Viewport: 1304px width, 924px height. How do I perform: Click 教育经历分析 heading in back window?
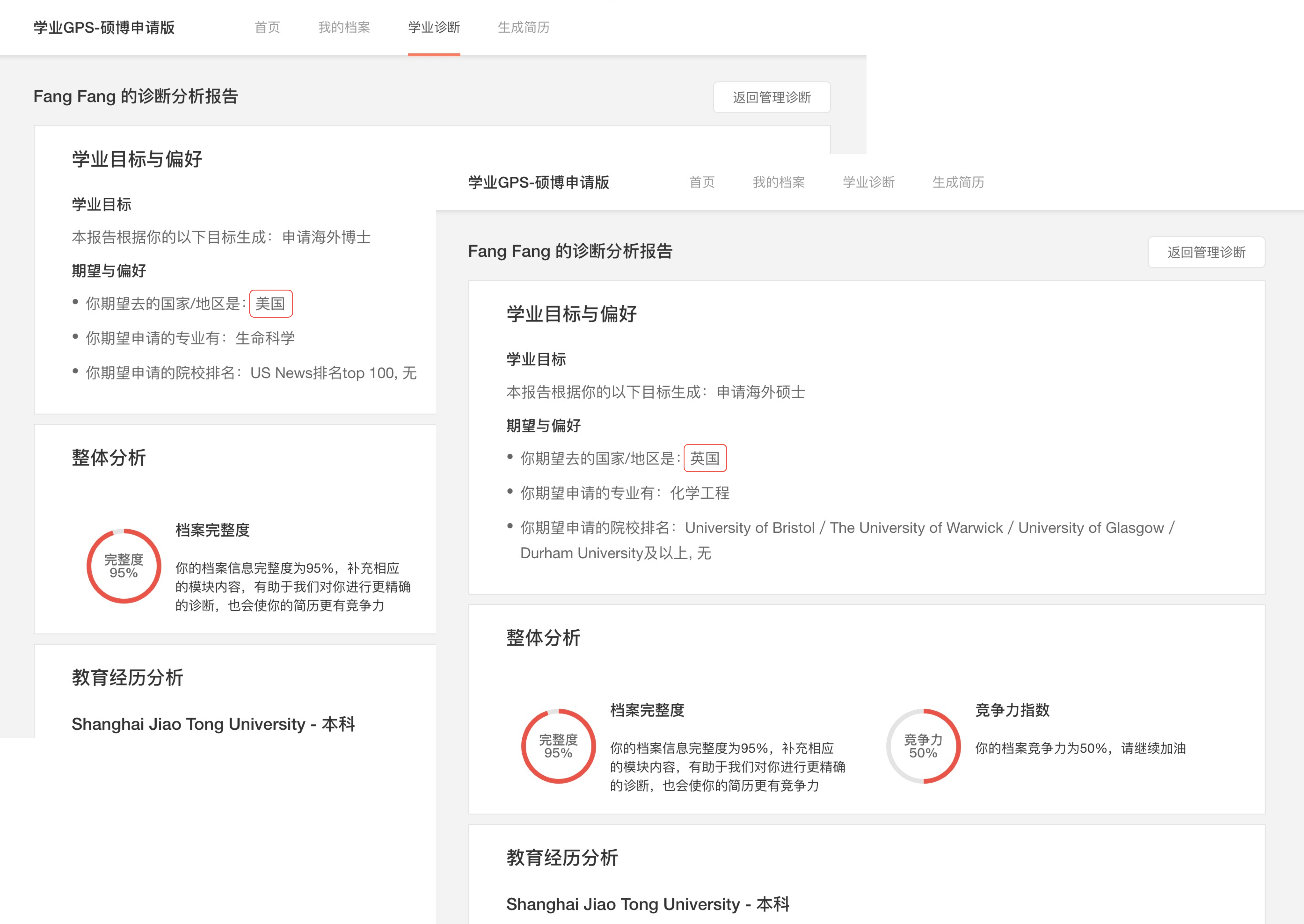[127, 678]
